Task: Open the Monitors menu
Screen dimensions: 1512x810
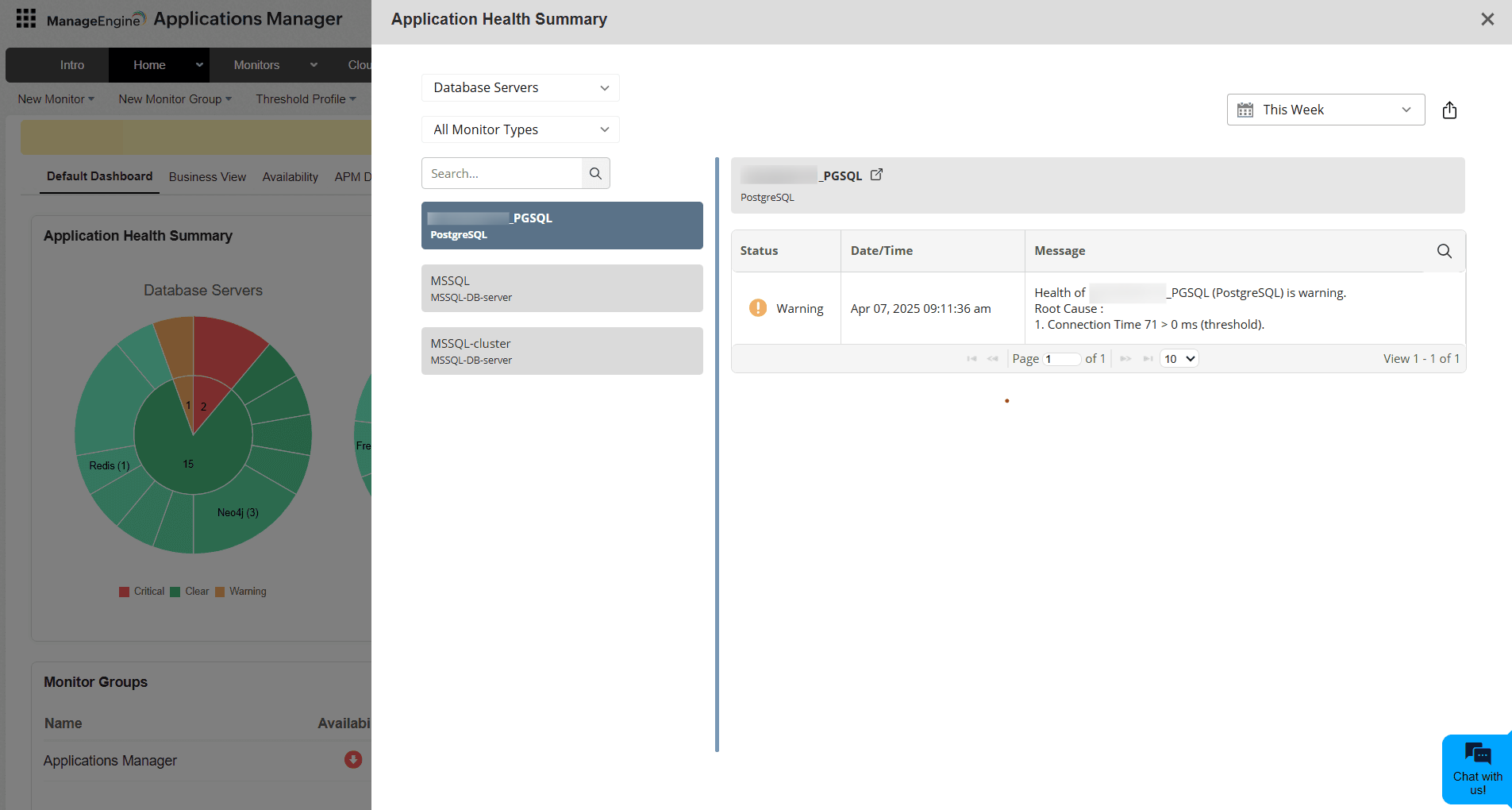Action: click(x=256, y=64)
